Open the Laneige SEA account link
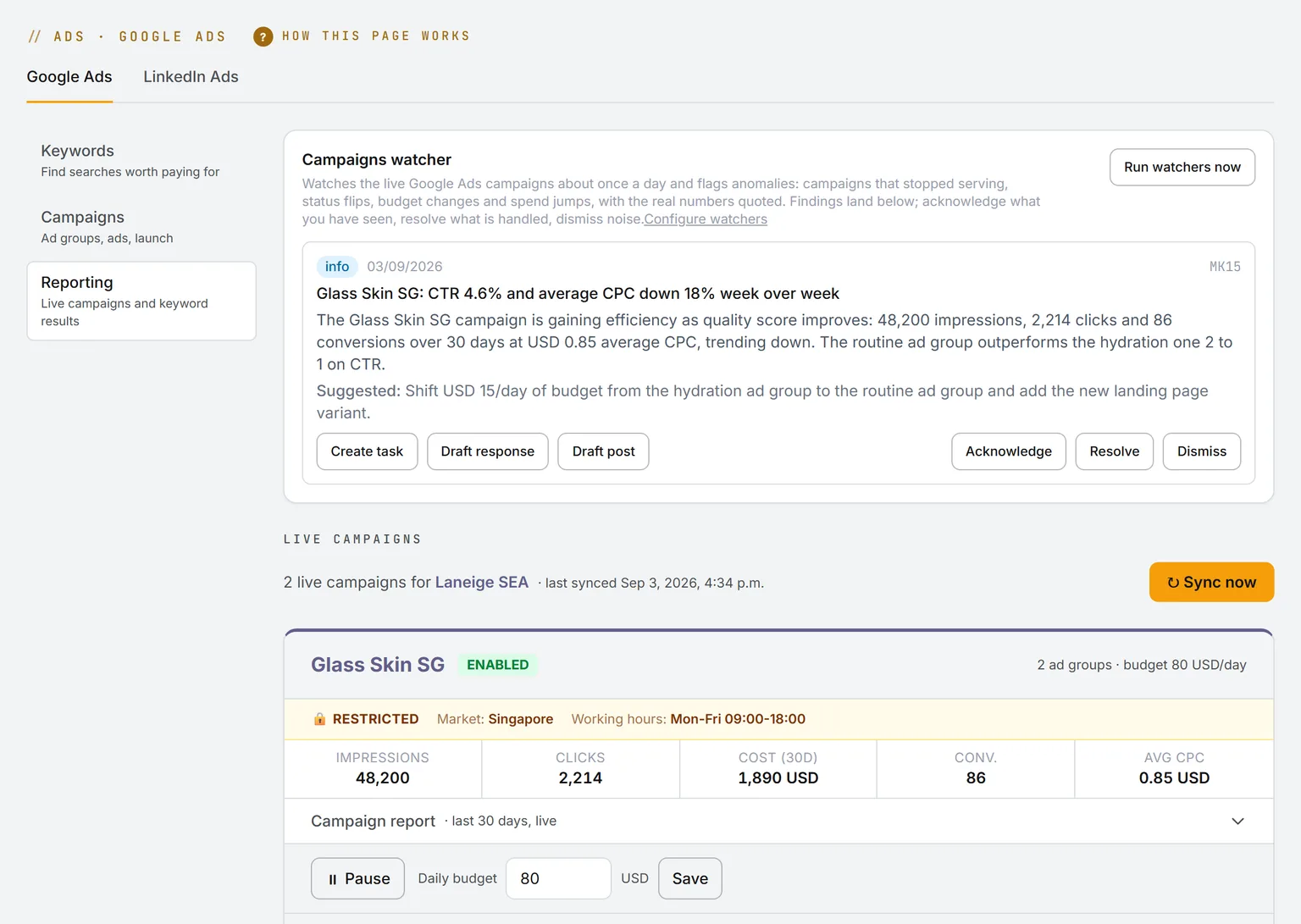1301x924 pixels. pyautogui.click(x=482, y=583)
